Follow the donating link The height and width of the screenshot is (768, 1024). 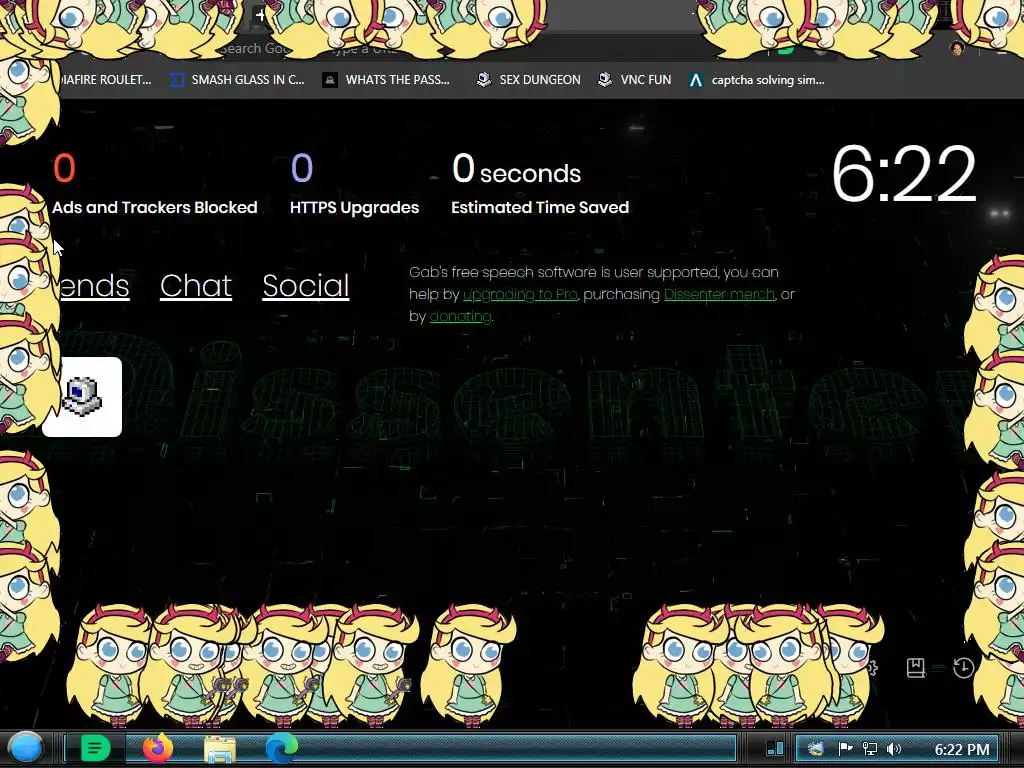tap(460, 316)
